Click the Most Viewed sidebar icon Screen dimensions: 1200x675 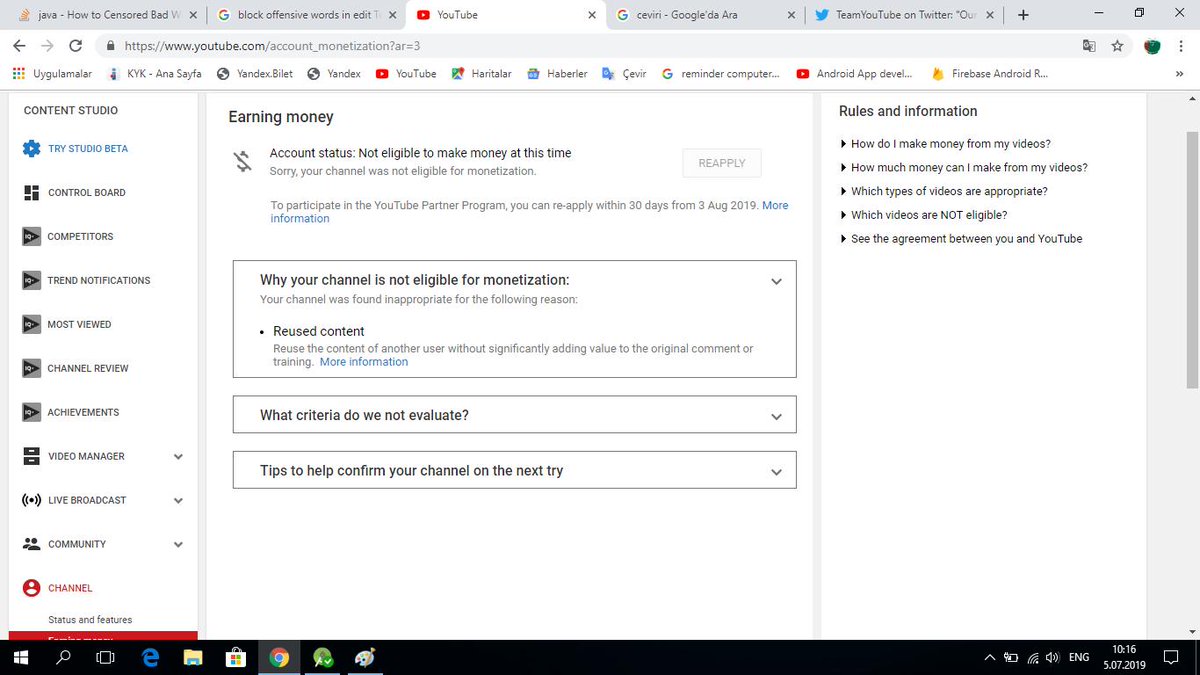[30, 325]
